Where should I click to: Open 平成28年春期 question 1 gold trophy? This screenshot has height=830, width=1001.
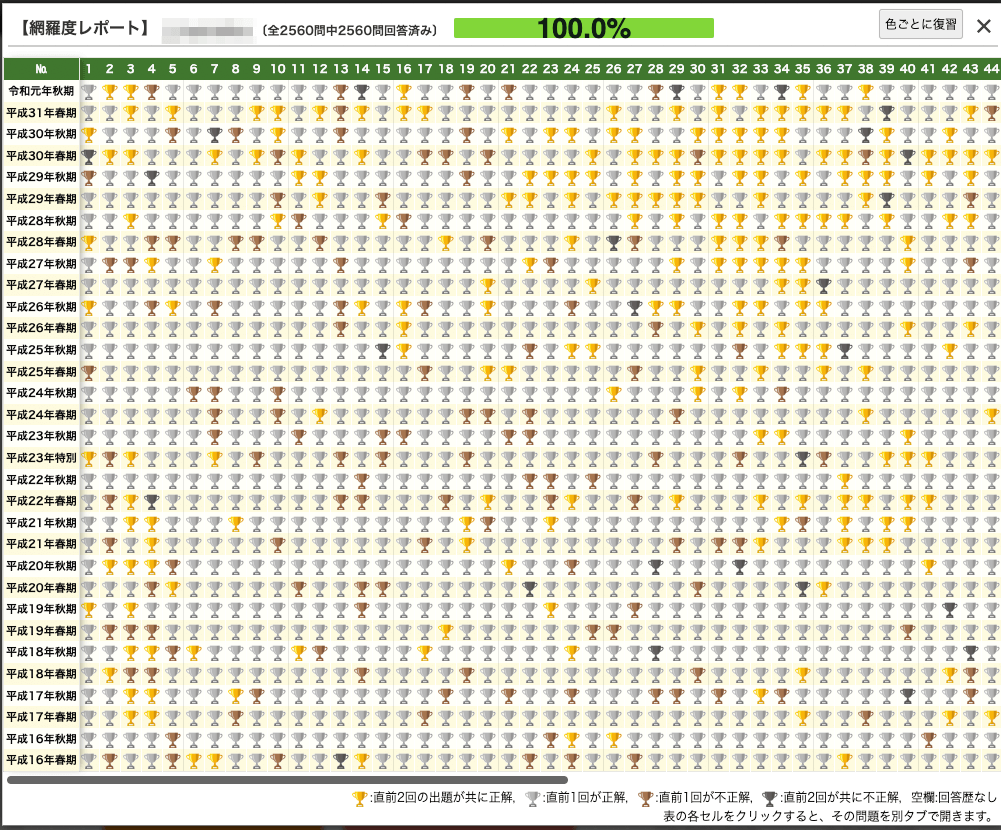88,242
